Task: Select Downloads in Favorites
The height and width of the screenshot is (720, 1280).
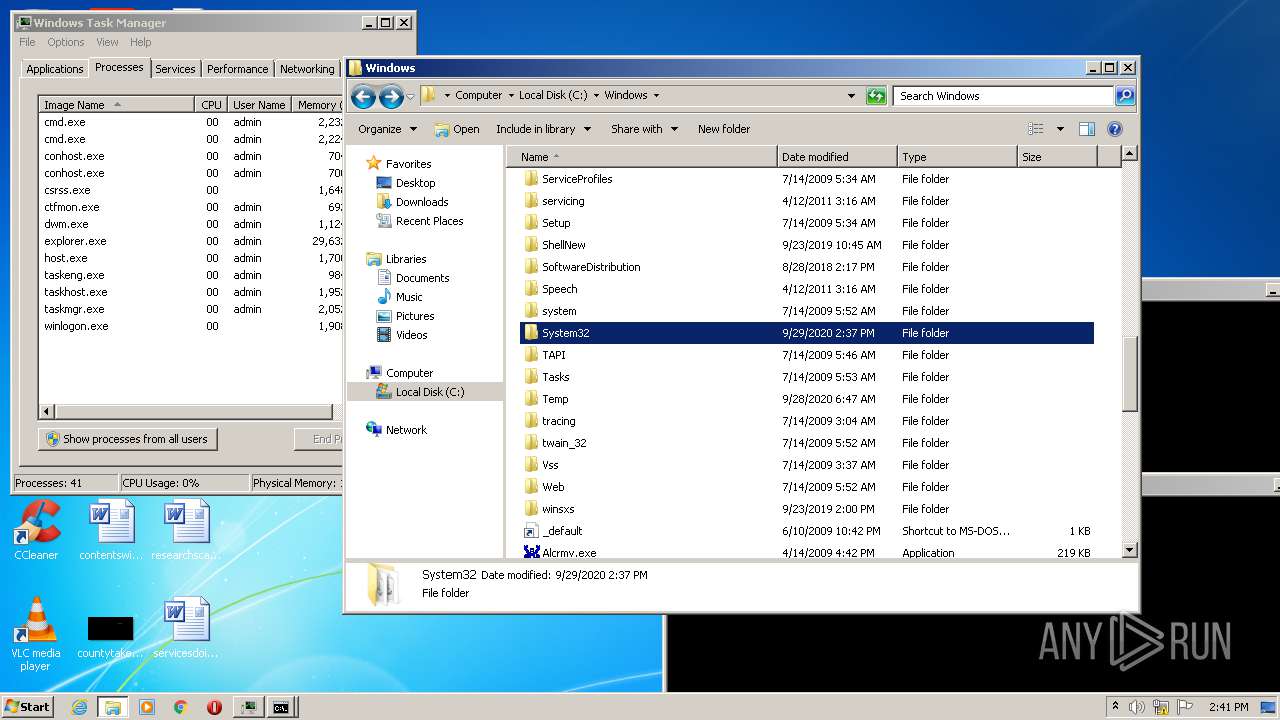Action: tap(422, 202)
